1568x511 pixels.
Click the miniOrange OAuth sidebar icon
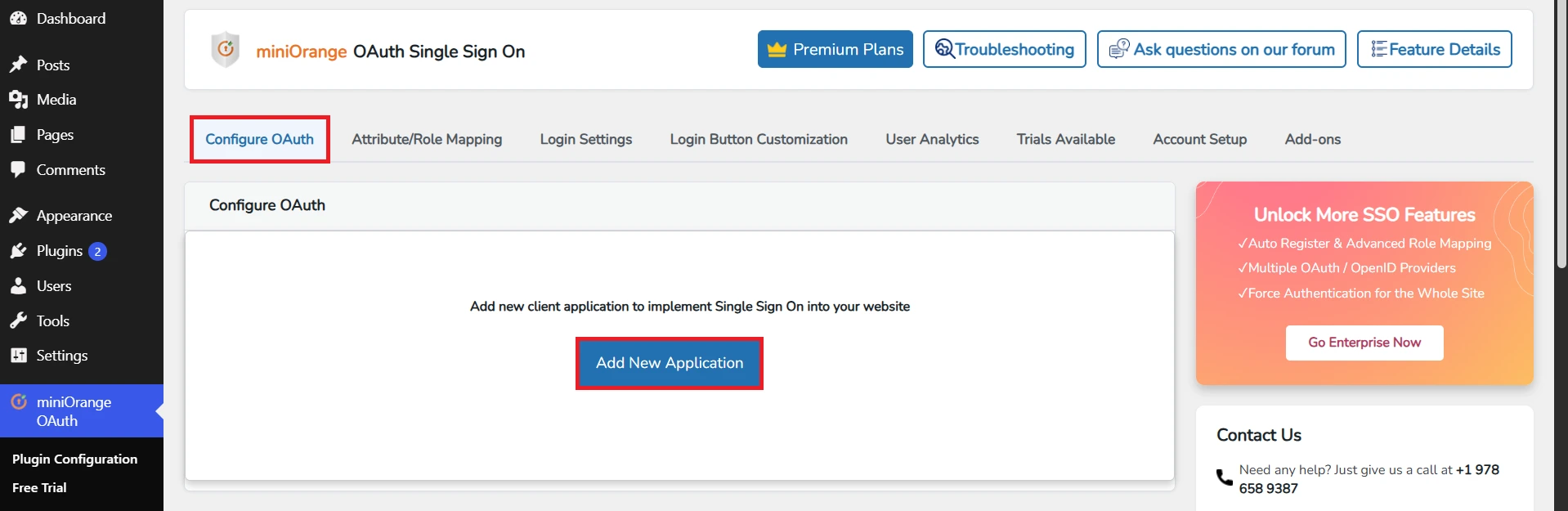click(x=18, y=402)
